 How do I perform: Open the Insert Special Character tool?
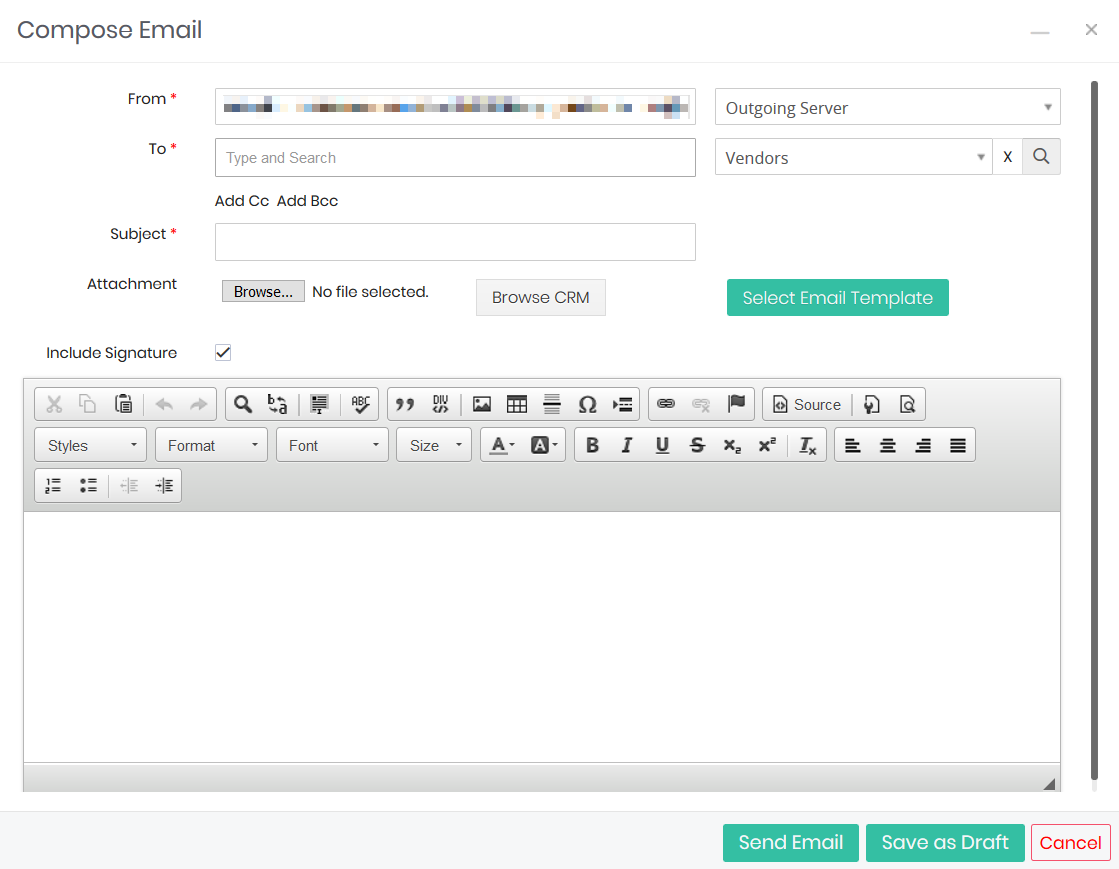click(x=587, y=404)
